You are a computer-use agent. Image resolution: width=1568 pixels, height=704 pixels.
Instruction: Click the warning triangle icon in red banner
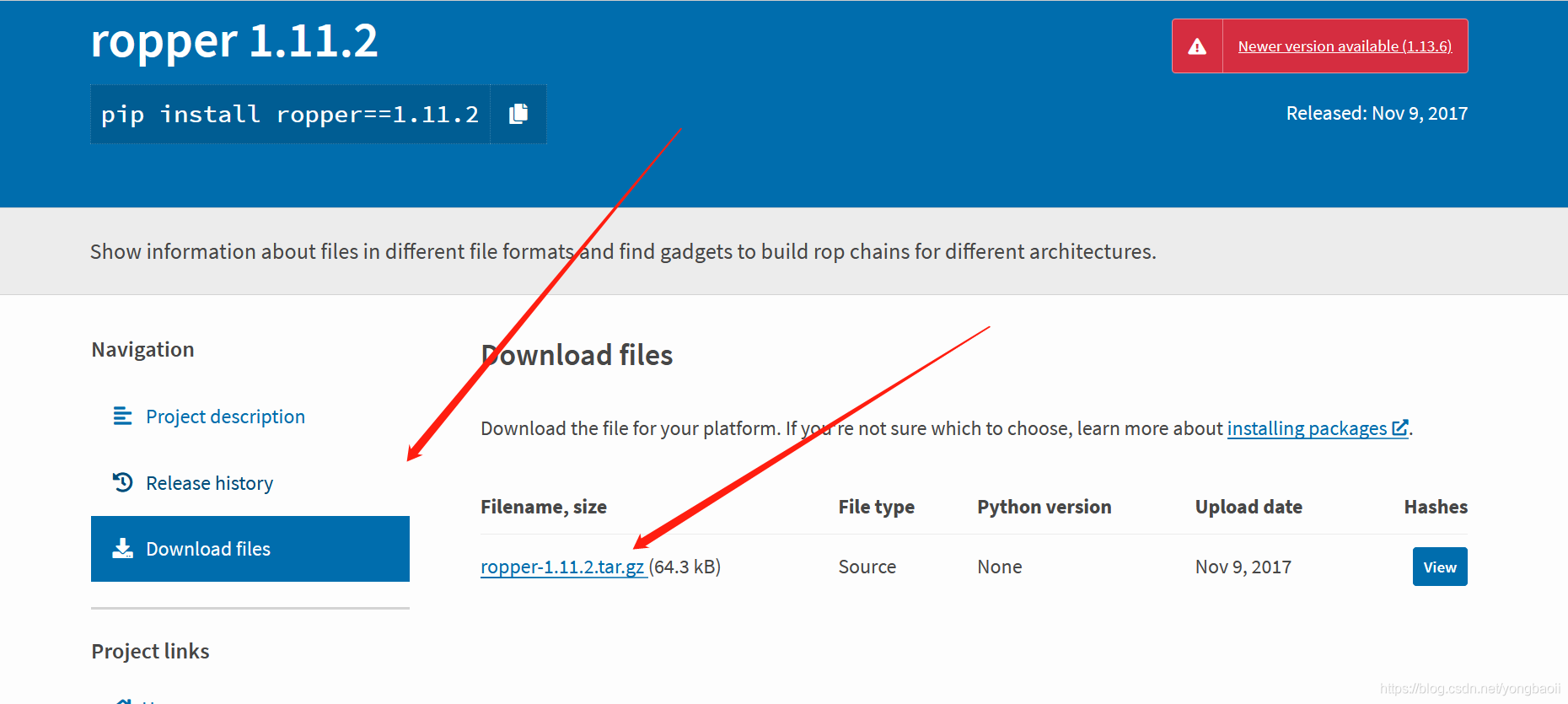pyautogui.click(x=1197, y=46)
